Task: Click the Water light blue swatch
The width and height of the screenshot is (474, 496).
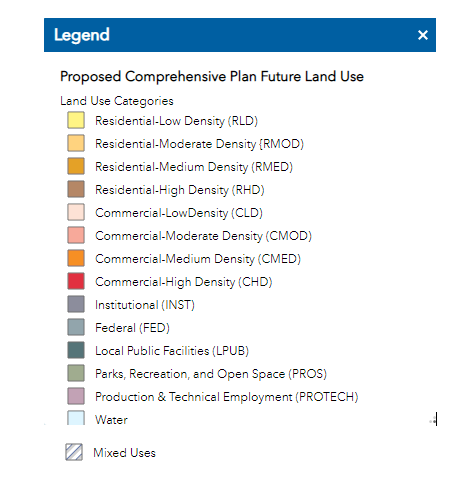Action: 76,418
